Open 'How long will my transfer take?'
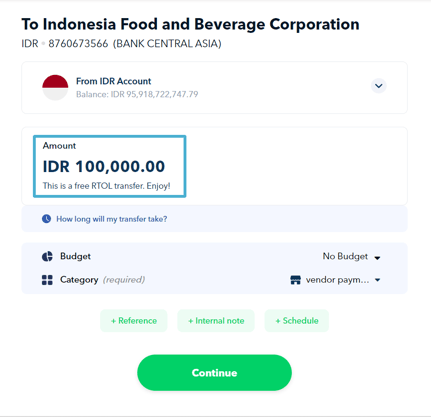 pyautogui.click(x=112, y=219)
